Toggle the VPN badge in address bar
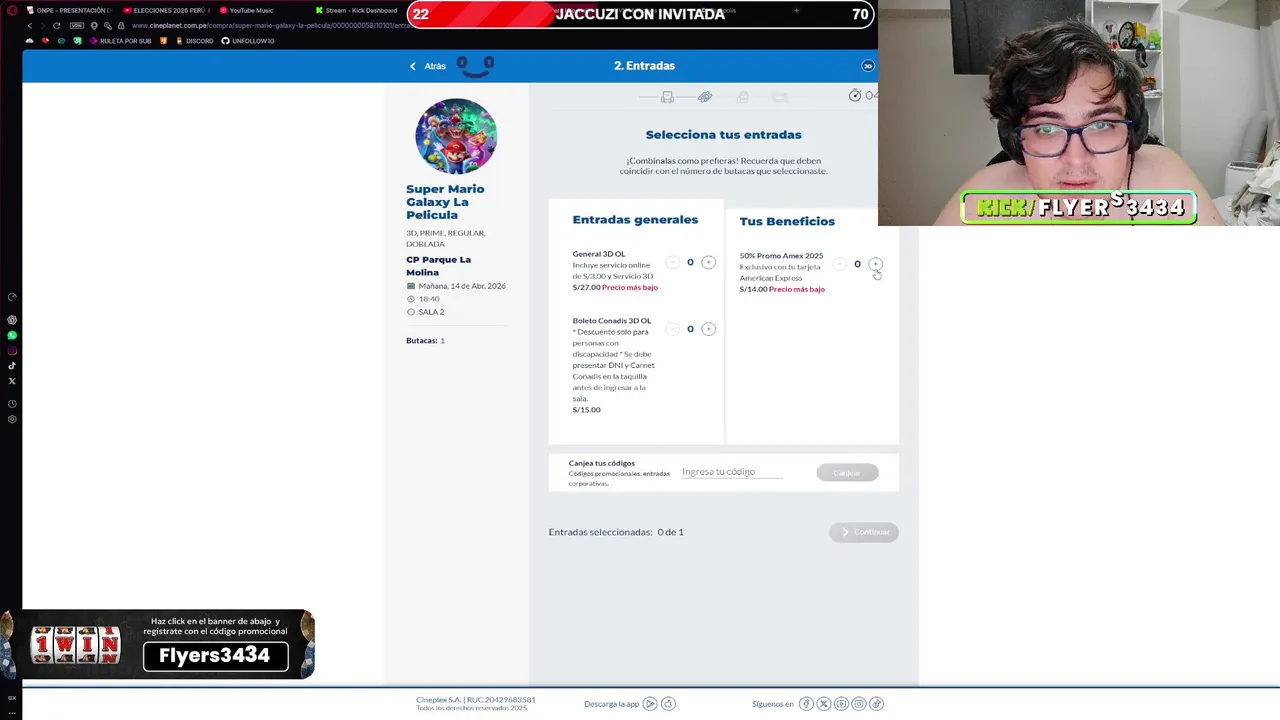 [x=77, y=26]
